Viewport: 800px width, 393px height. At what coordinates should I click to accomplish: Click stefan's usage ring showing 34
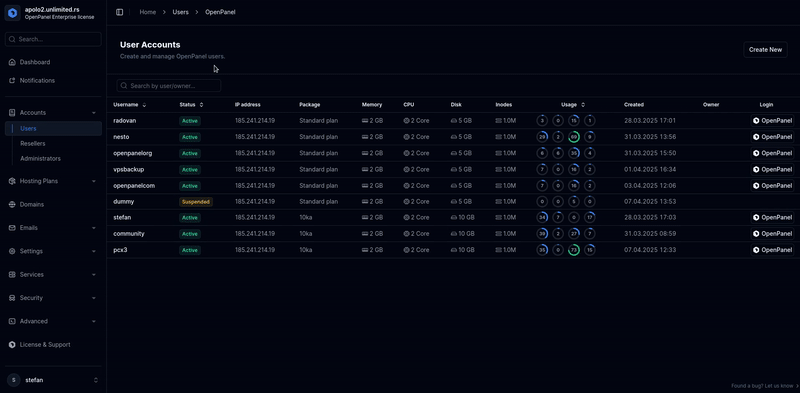coord(542,217)
